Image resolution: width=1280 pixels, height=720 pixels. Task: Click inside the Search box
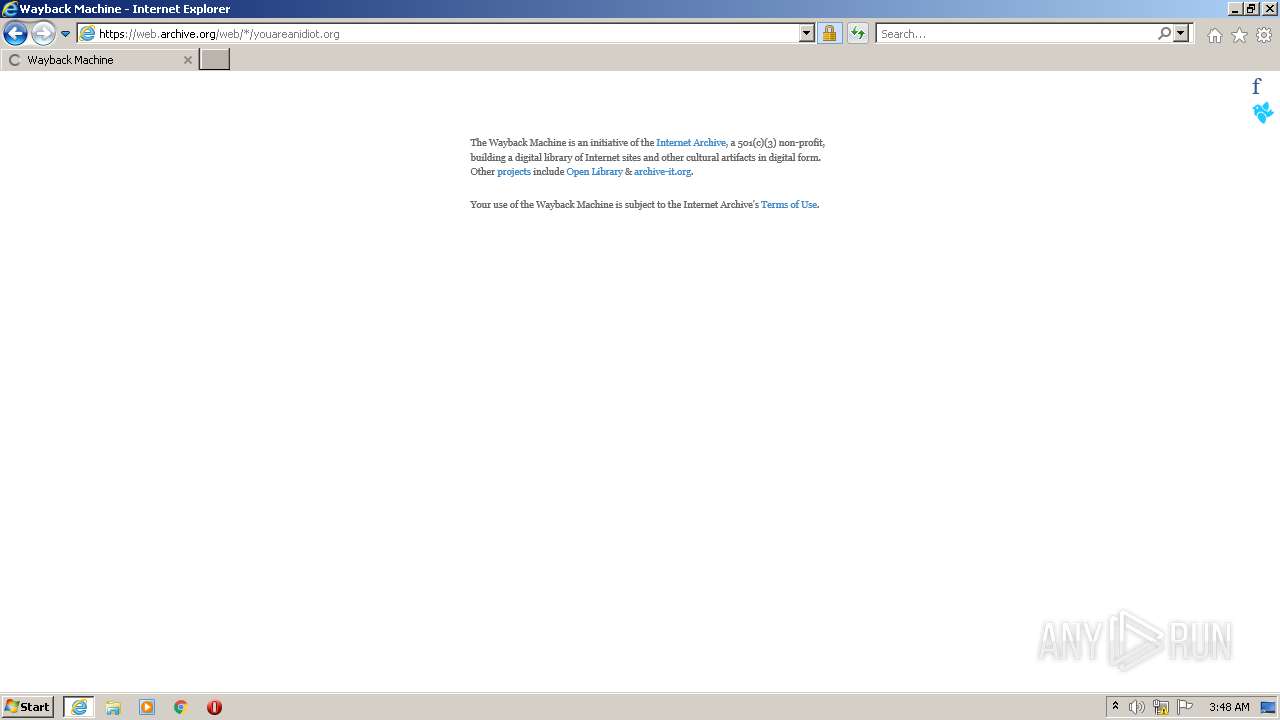tap(1016, 34)
